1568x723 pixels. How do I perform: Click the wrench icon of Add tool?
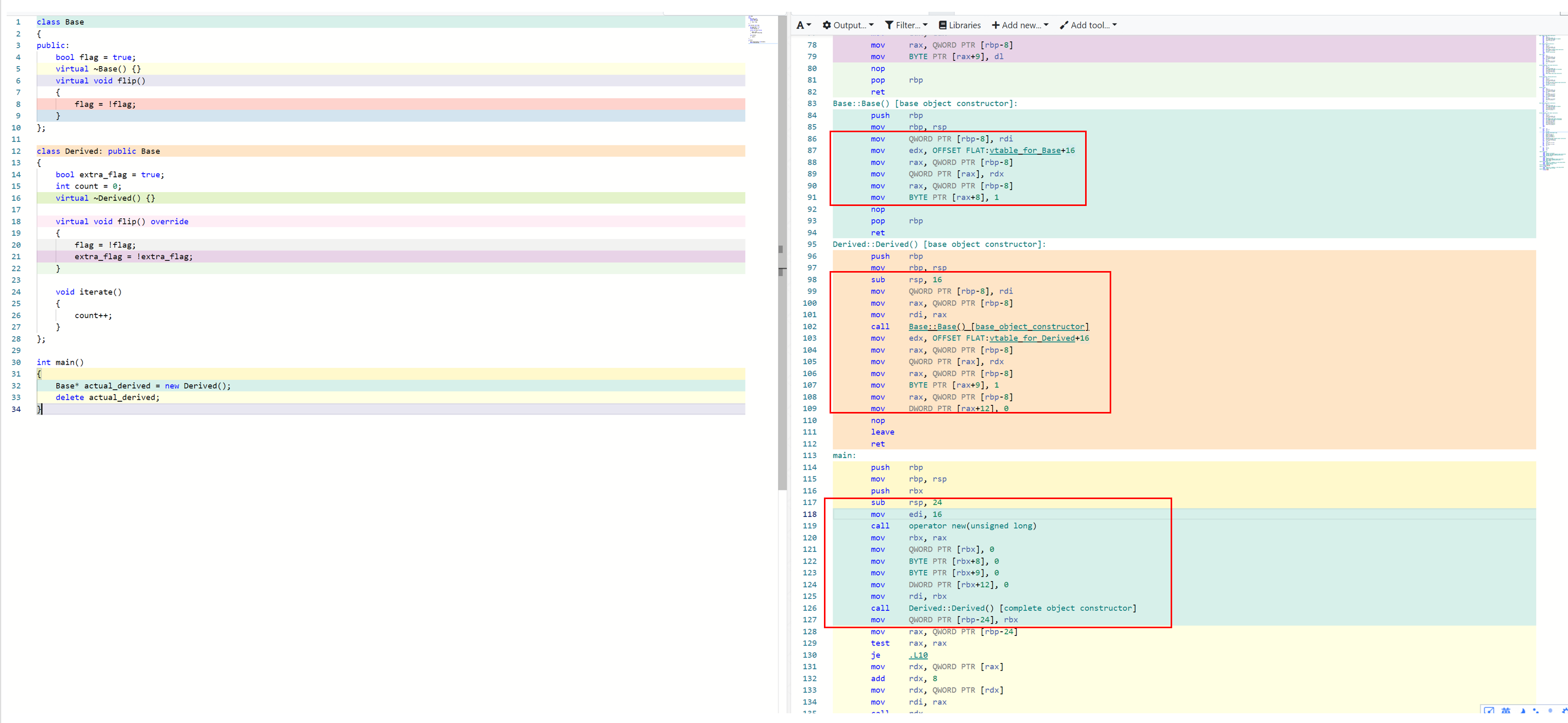tap(1064, 25)
